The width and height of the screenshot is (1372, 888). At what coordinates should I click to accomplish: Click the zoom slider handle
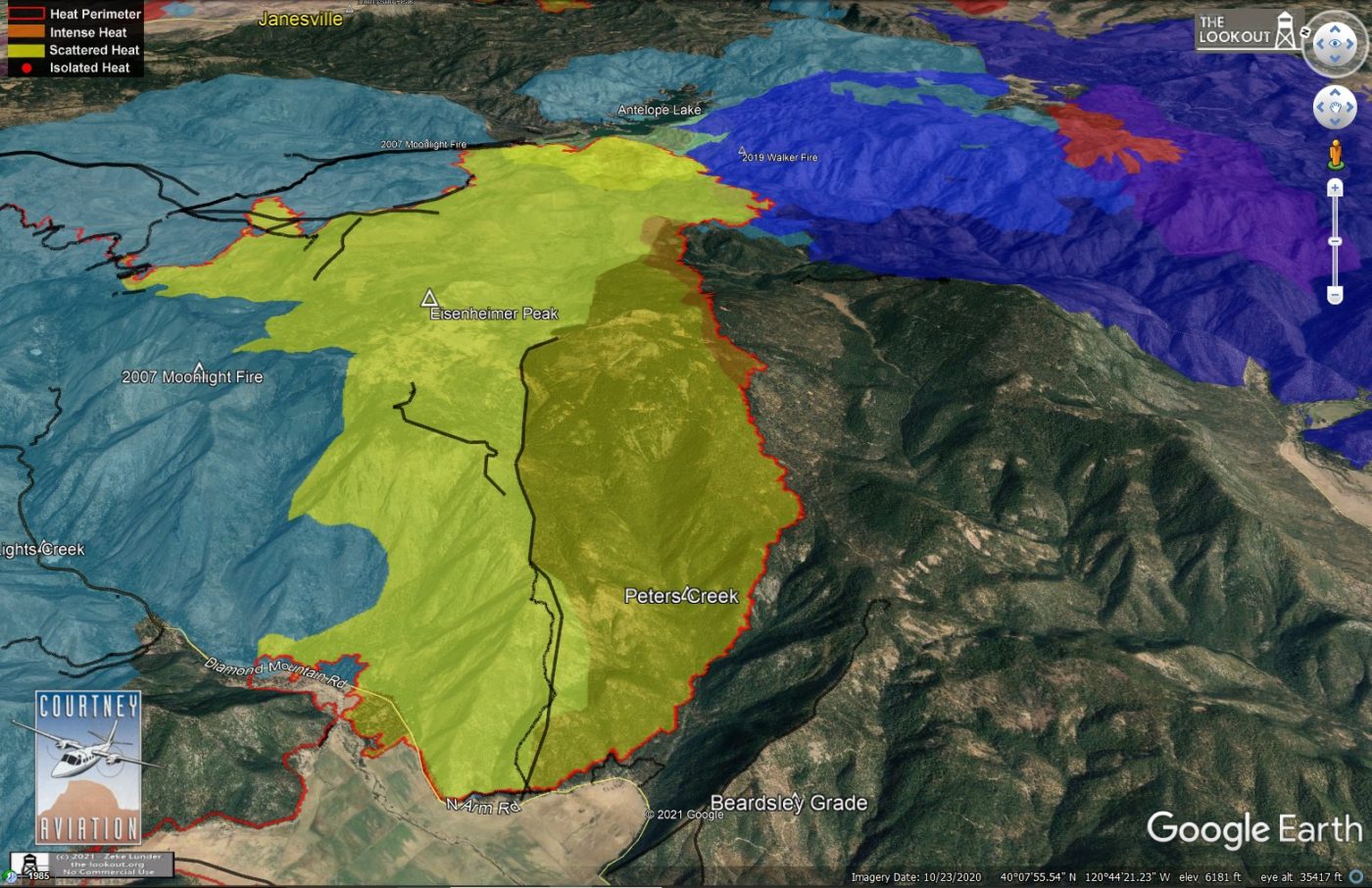tap(1335, 241)
